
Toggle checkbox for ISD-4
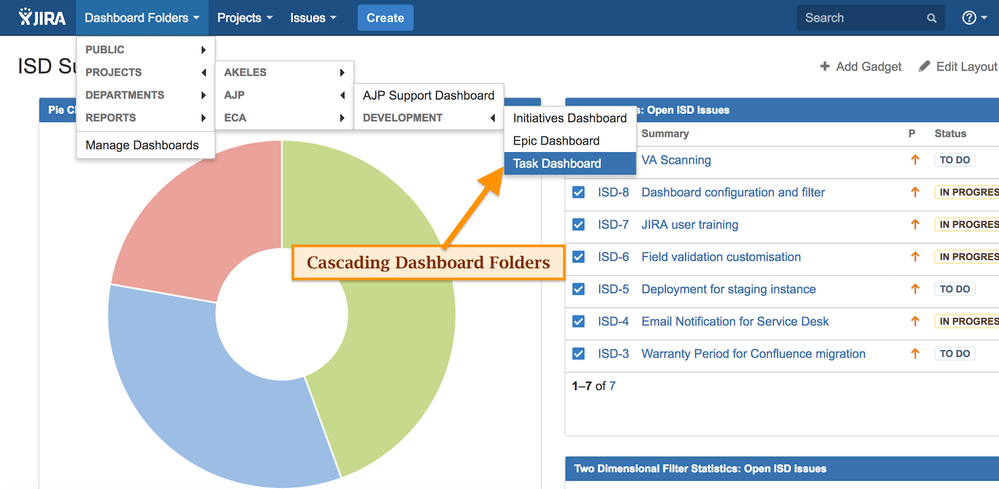click(579, 322)
